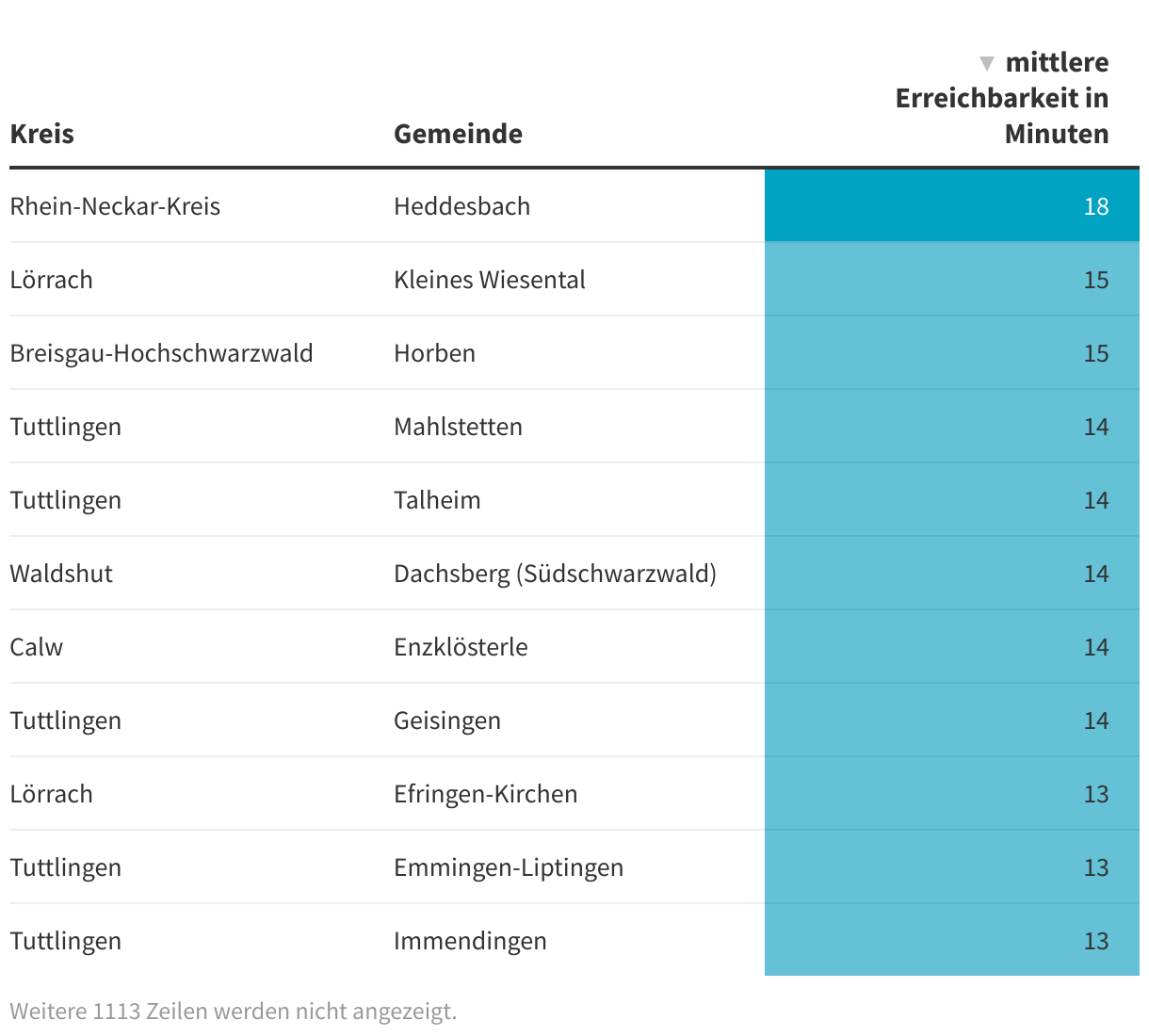Select the Talheim municipality cell
This screenshot has height=1036, width=1149.
tap(437, 500)
